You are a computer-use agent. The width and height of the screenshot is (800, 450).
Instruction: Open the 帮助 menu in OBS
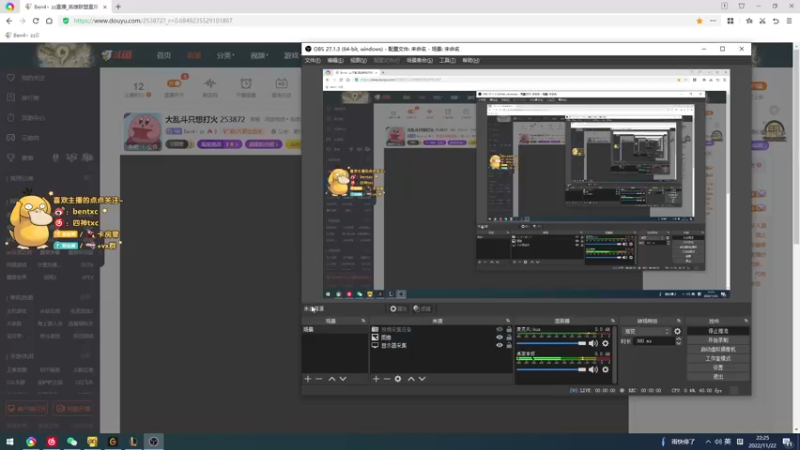470,60
